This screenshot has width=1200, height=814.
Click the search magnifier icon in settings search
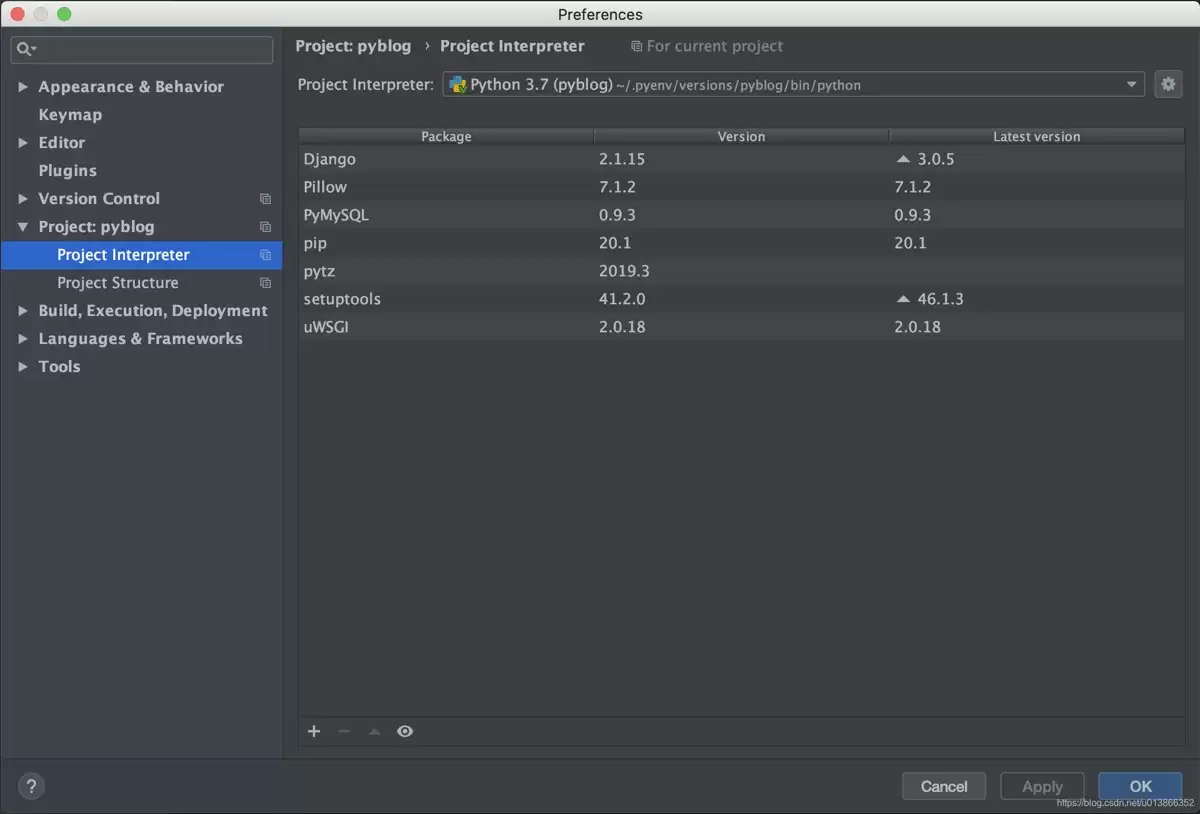coord(26,49)
